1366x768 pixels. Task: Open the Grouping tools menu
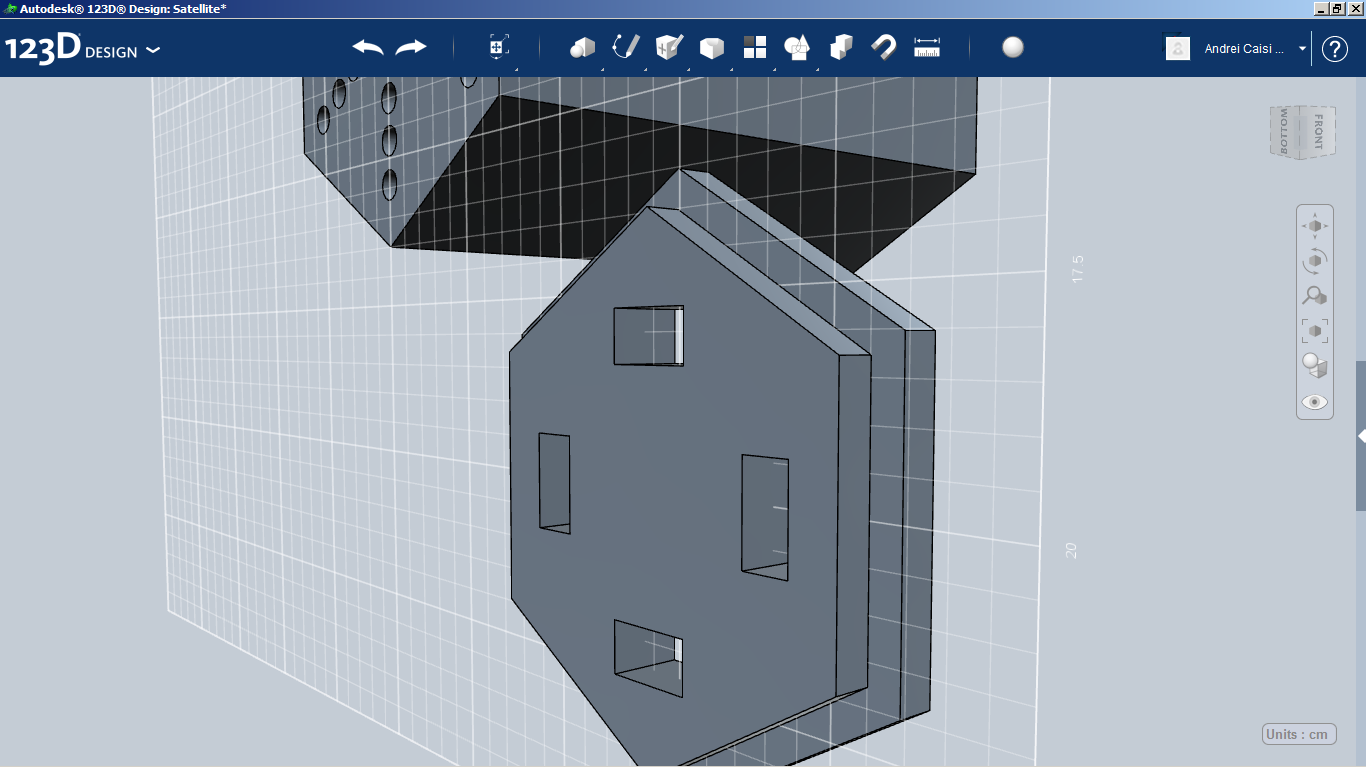tap(798, 47)
